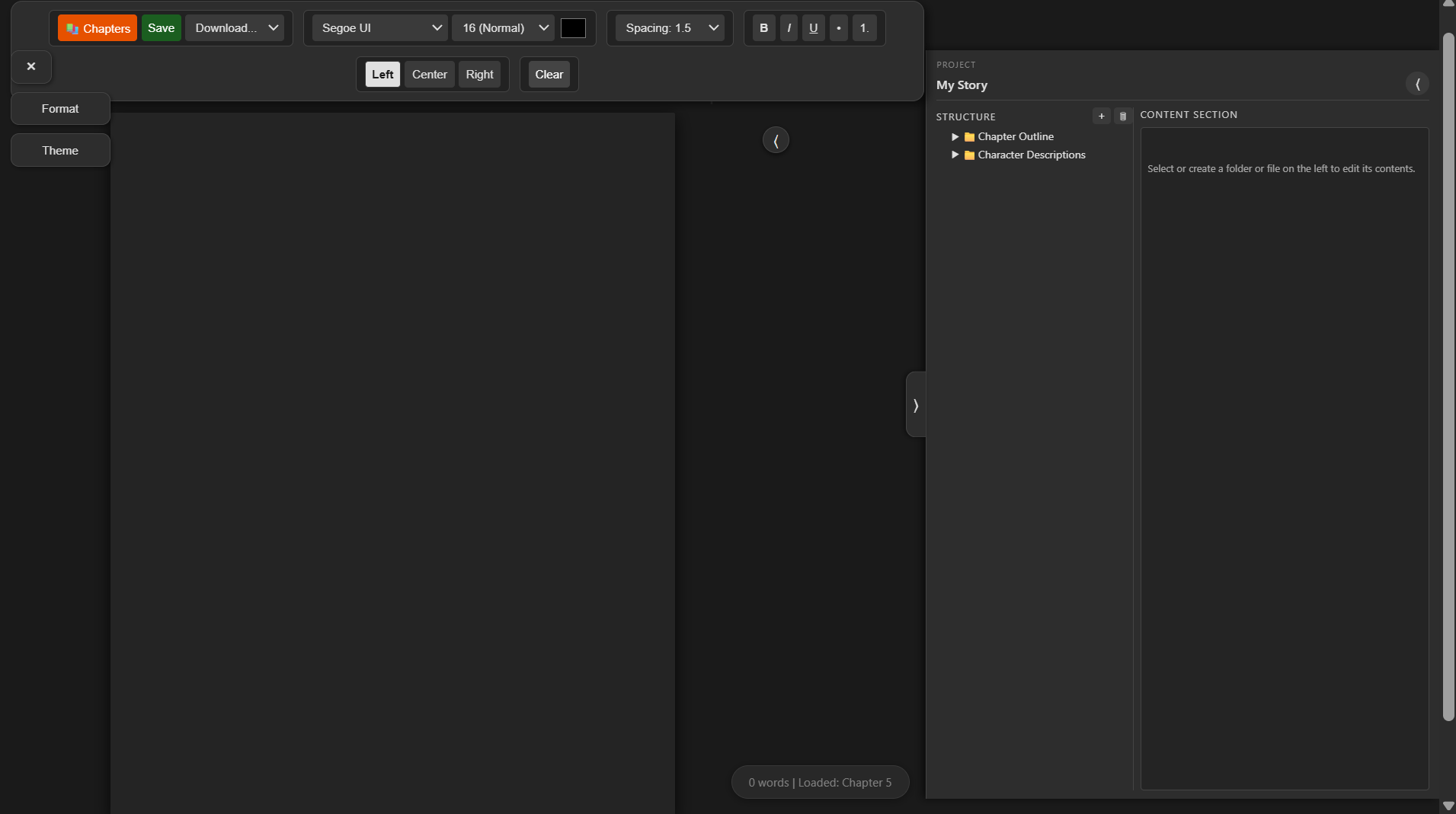Click the Content Section placeholder message
The height and width of the screenshot is (814, 1456).
1281,169
